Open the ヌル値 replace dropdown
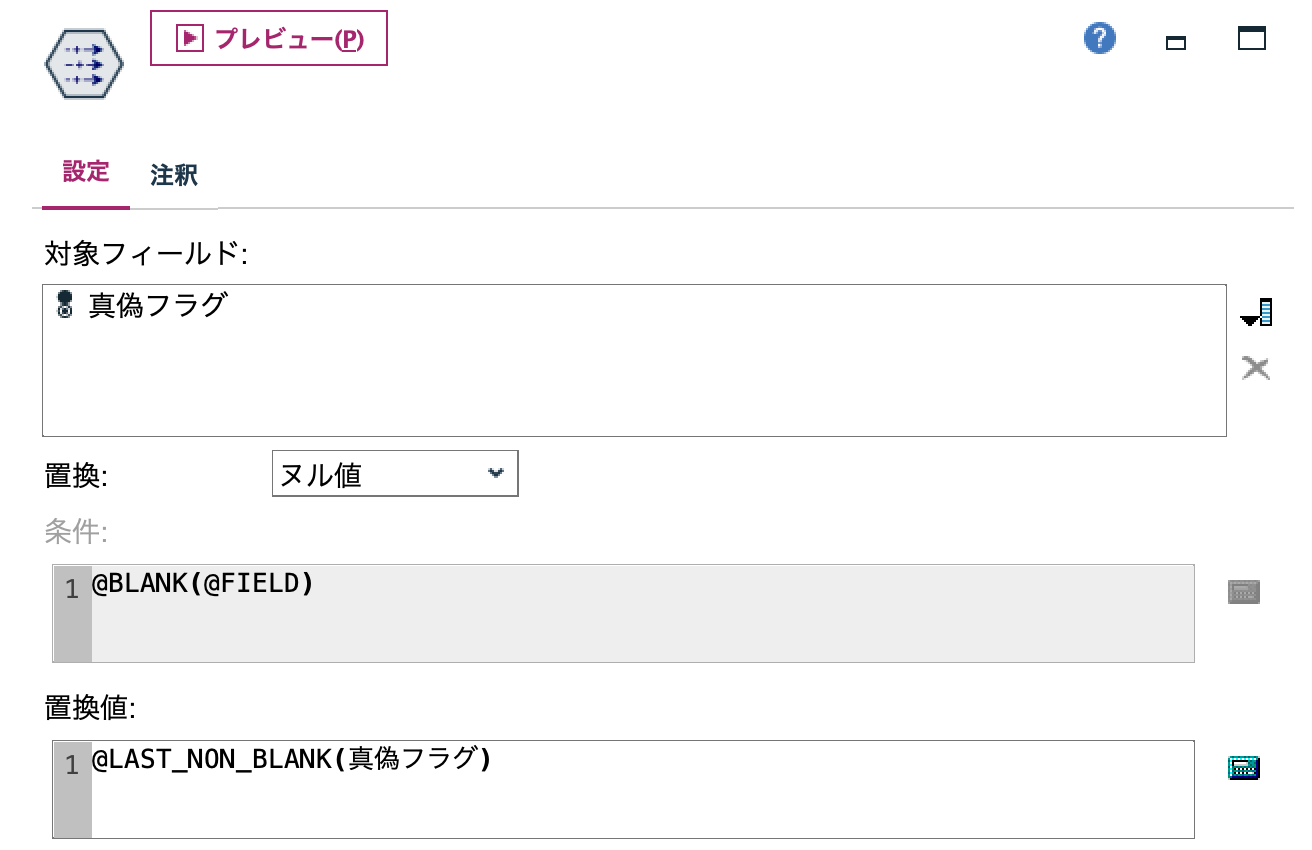The height and width of the screenshot is (850, 1312). tap(380, 473)
